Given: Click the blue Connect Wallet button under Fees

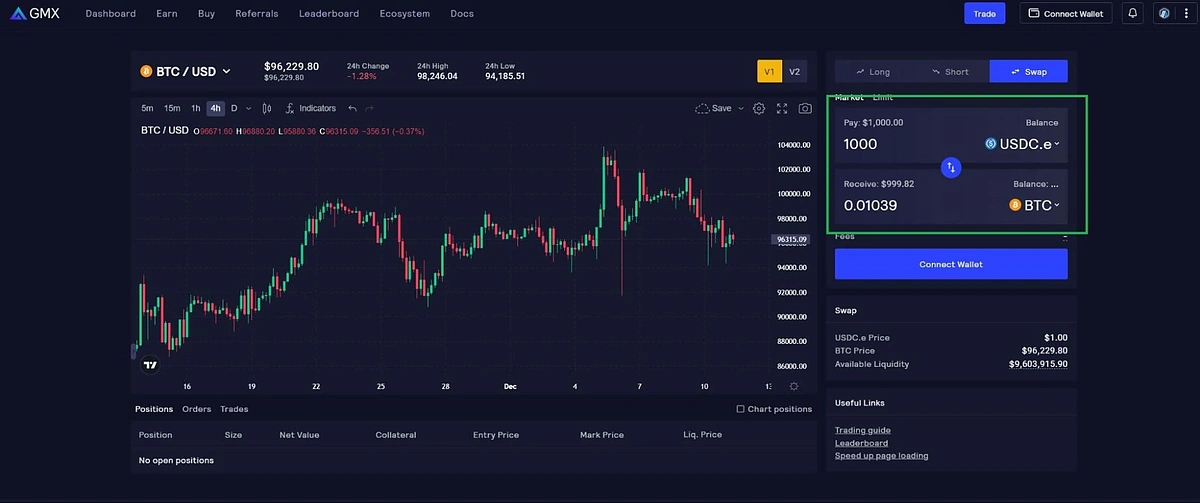Looking at the screenshot, I should click(951, 264).
